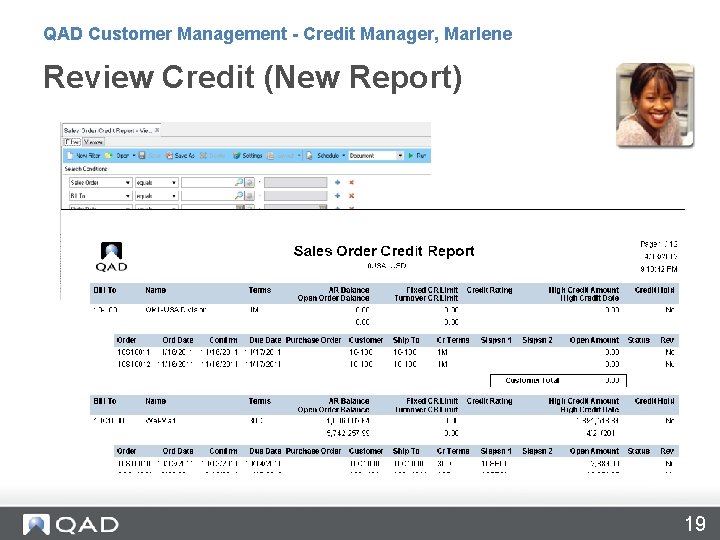Click the Open folder icon
The width and height of the screenshot is (720, 540).
pyautogui.click(x=109, y=156)
